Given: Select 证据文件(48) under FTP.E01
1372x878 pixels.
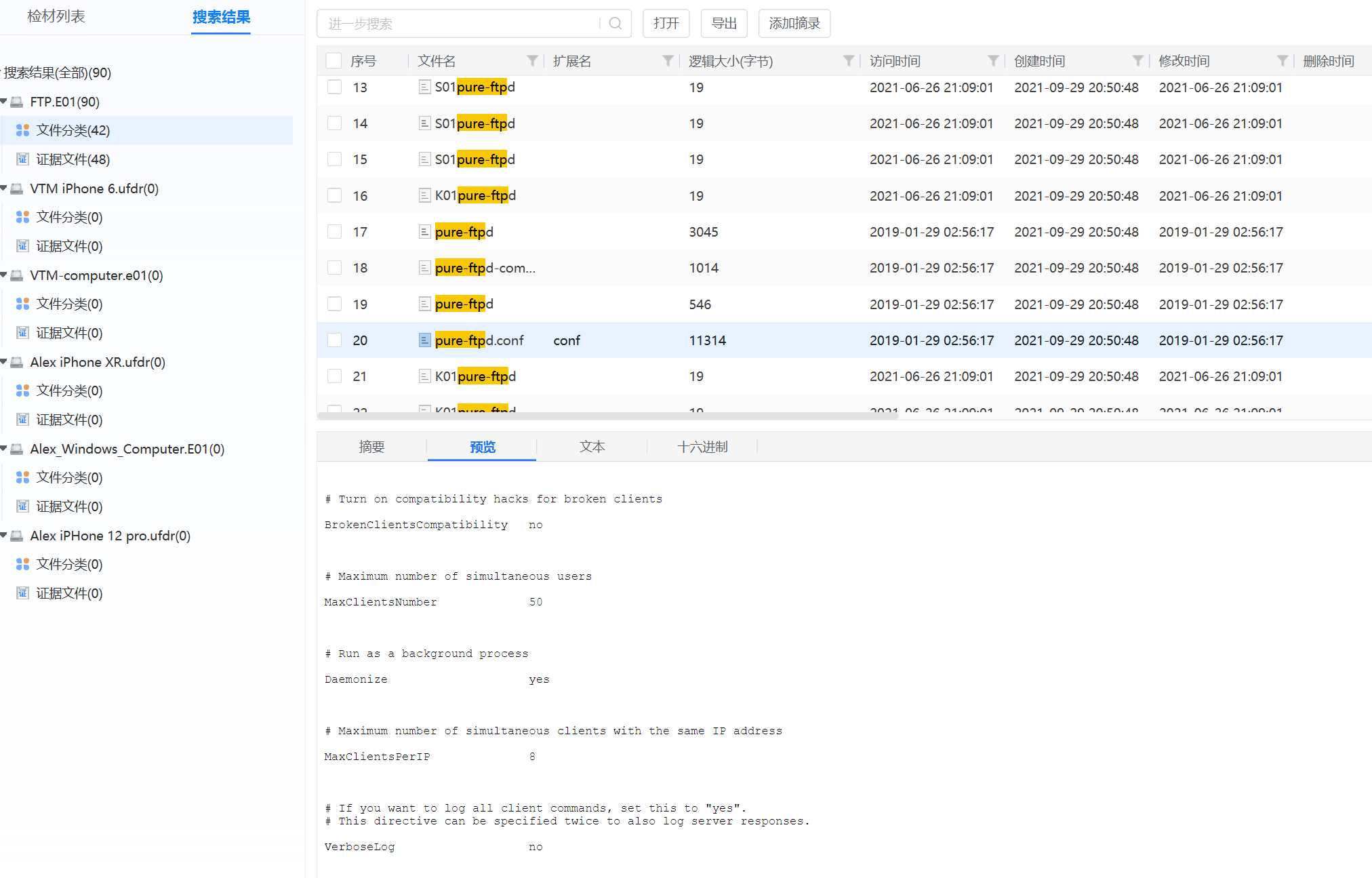Looking at the screenshot, I should coord(73,159).
